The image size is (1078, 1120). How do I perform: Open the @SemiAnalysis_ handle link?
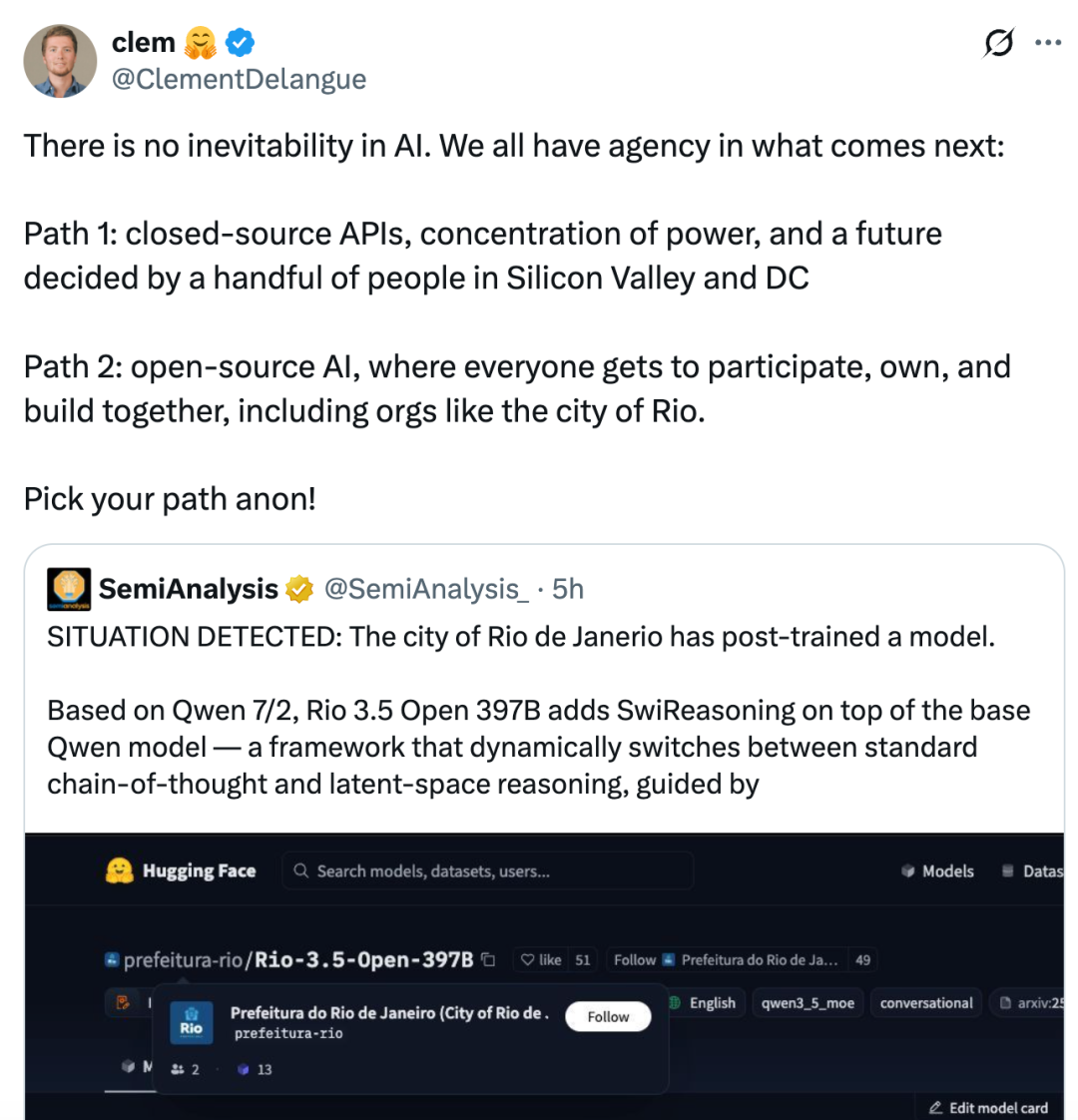coord(426,589)
